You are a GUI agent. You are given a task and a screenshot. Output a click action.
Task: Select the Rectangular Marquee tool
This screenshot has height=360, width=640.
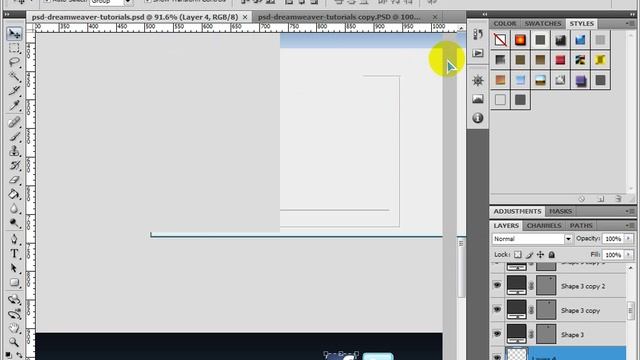pyautogui.click(x=14, y=48)
